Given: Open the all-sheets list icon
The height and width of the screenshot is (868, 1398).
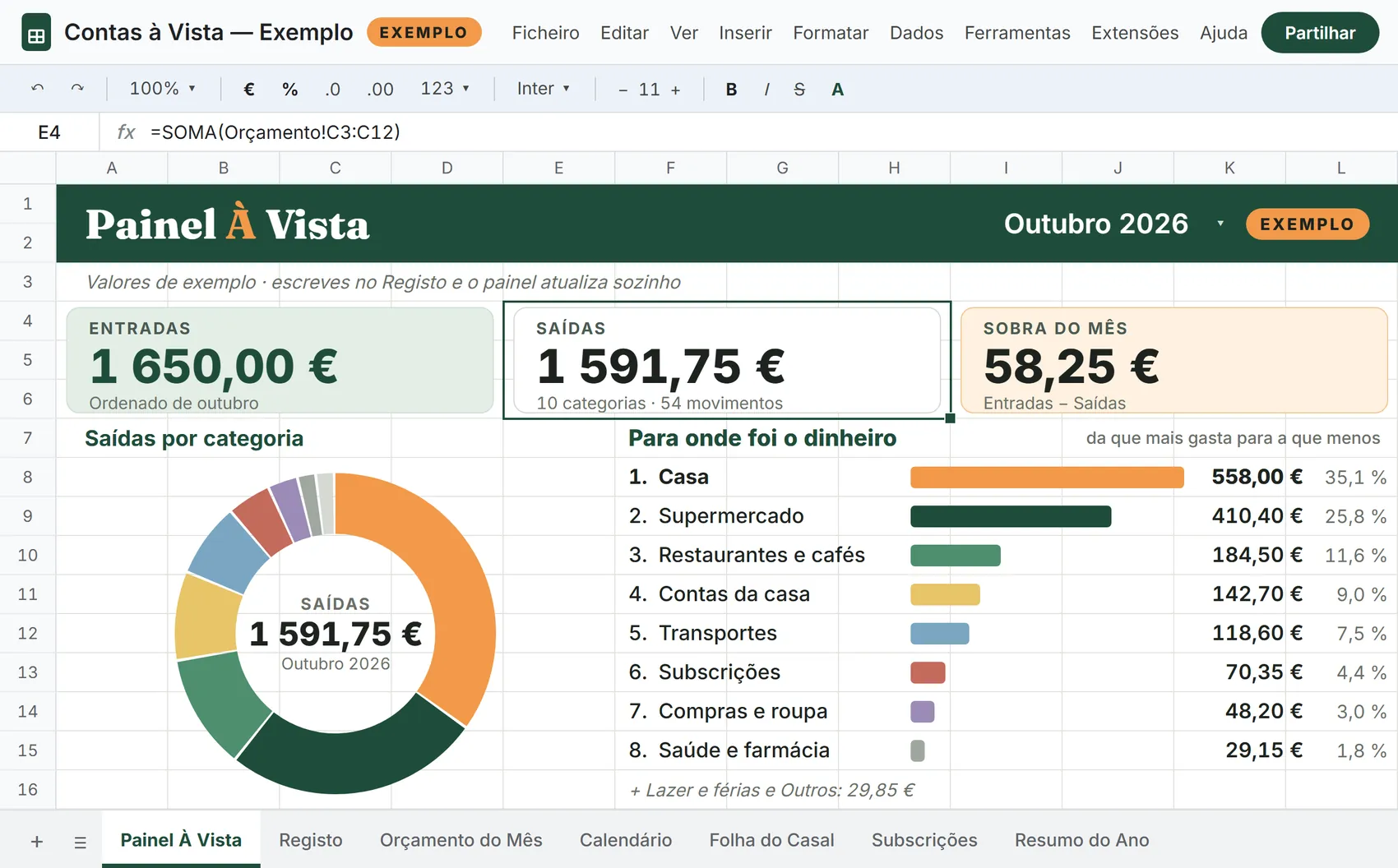Looking at the screenshot, I should [x=80, y=842].
